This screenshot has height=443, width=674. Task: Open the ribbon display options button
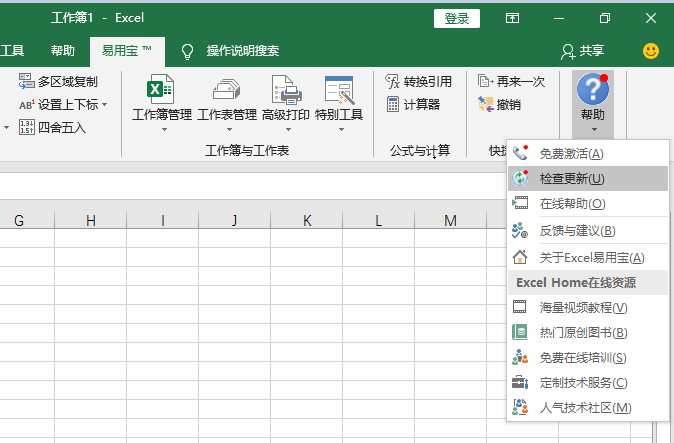[512, 18]
